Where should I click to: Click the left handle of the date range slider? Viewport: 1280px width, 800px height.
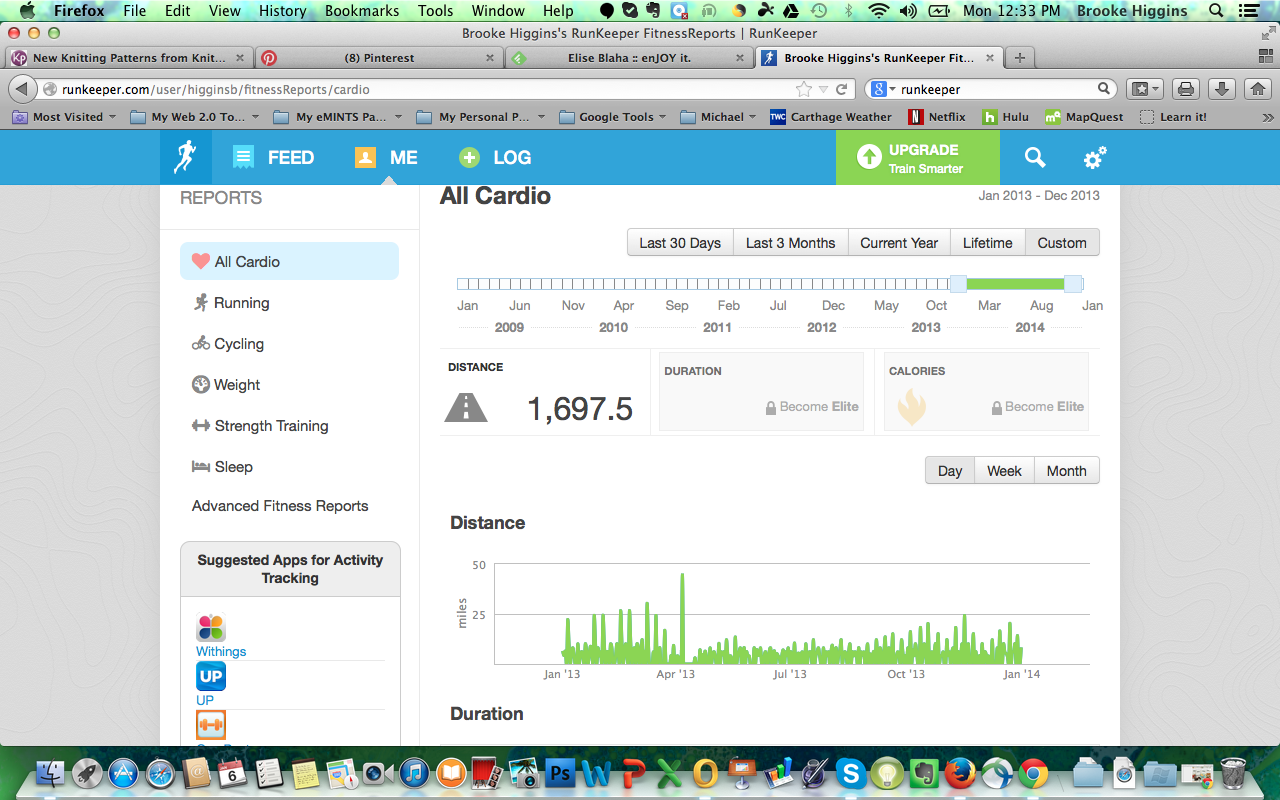click(958, 284)
